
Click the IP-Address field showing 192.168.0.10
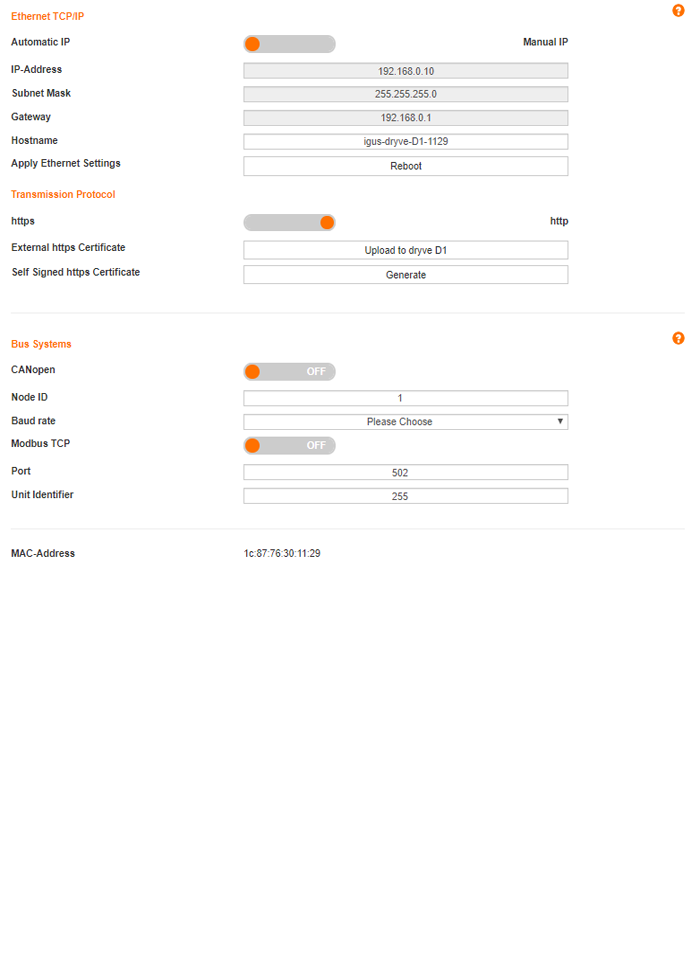click(405, 71)
